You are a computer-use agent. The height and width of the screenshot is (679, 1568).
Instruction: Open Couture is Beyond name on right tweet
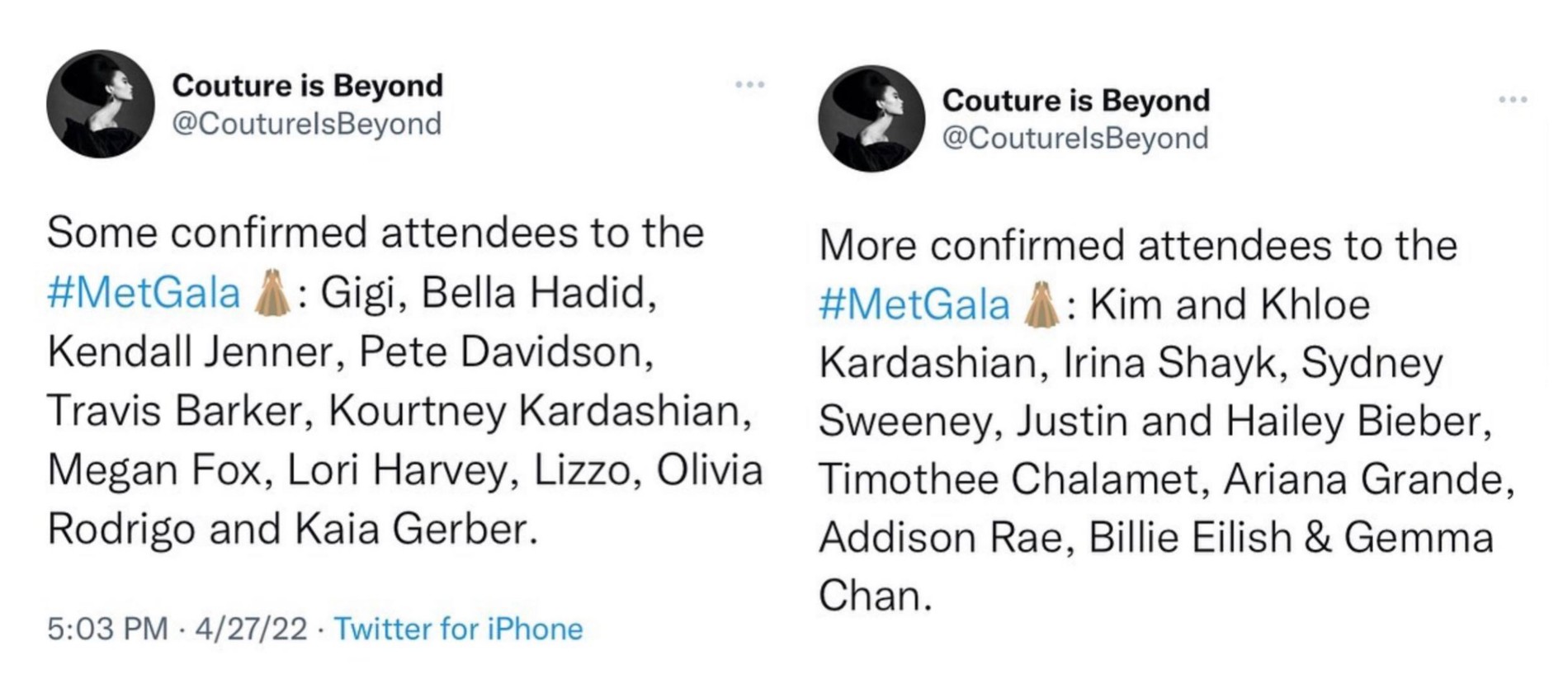pos(1075,101)
